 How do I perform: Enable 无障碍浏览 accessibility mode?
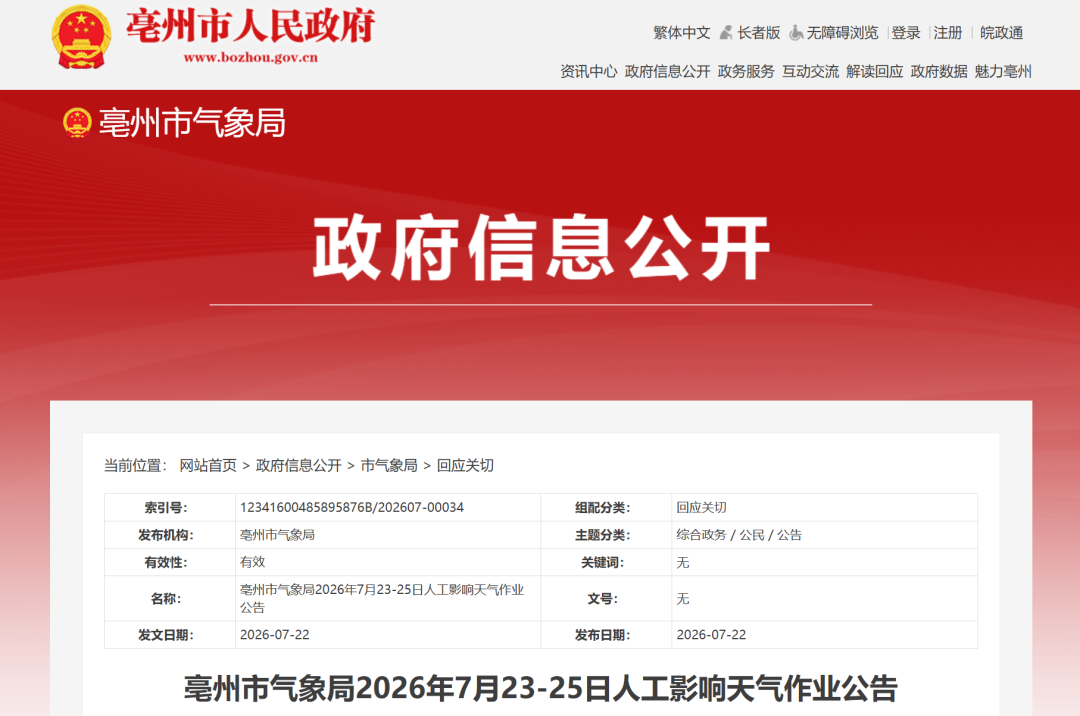842,32
